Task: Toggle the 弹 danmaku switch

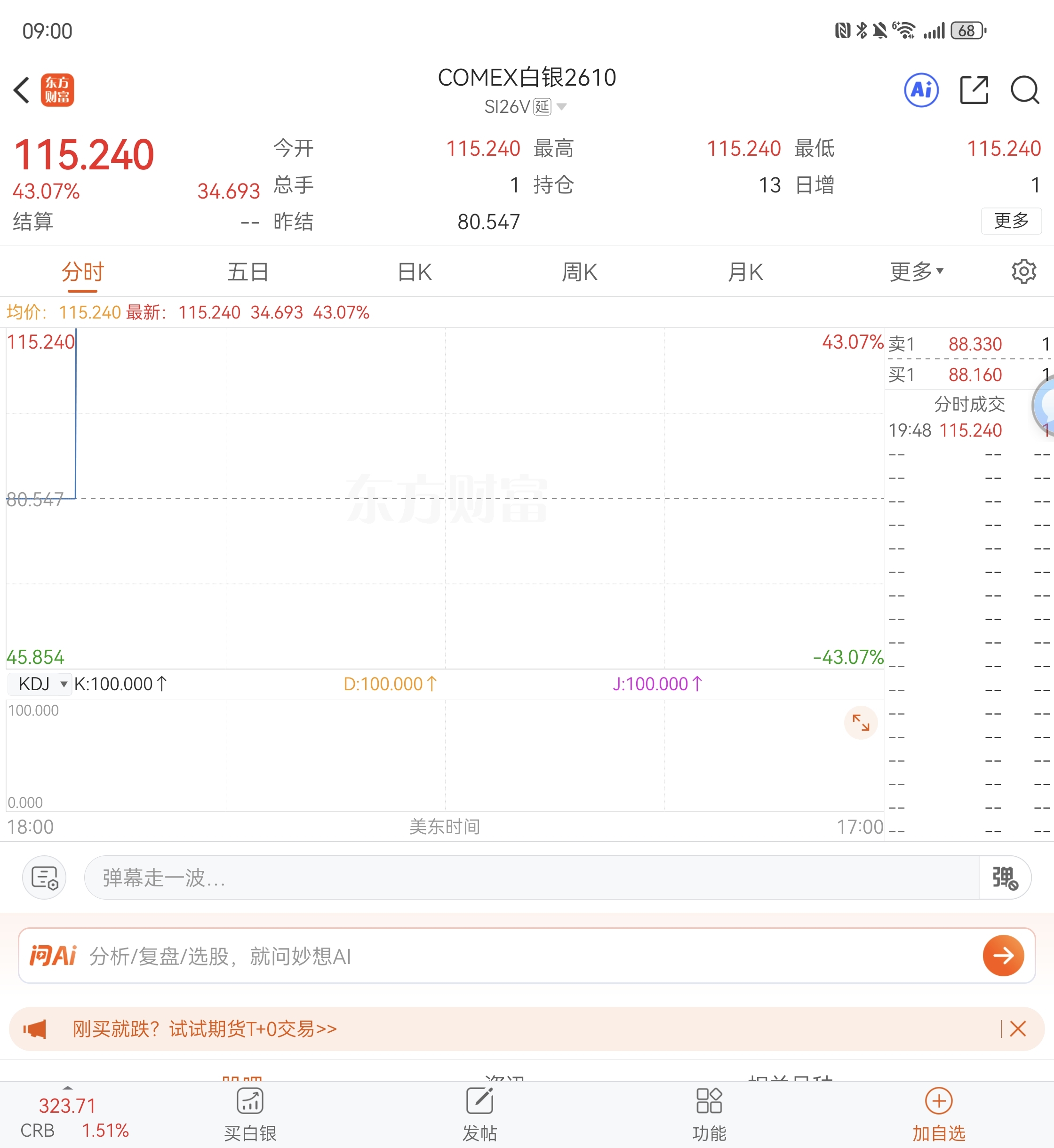Action: tap(1005, 877)
